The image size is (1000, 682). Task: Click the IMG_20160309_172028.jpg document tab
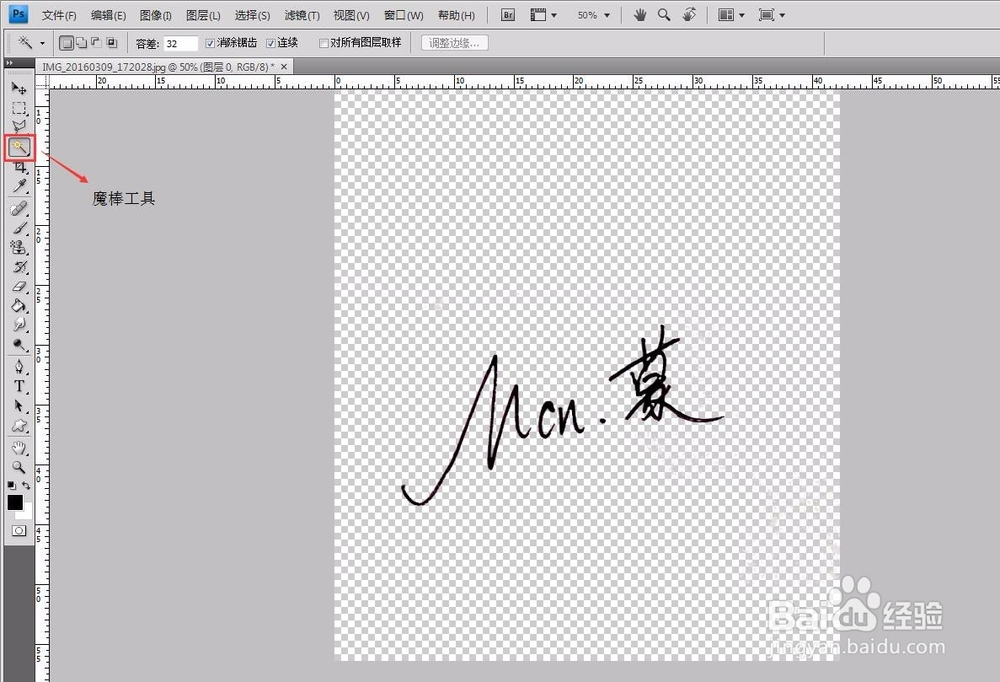click(150, 64)
